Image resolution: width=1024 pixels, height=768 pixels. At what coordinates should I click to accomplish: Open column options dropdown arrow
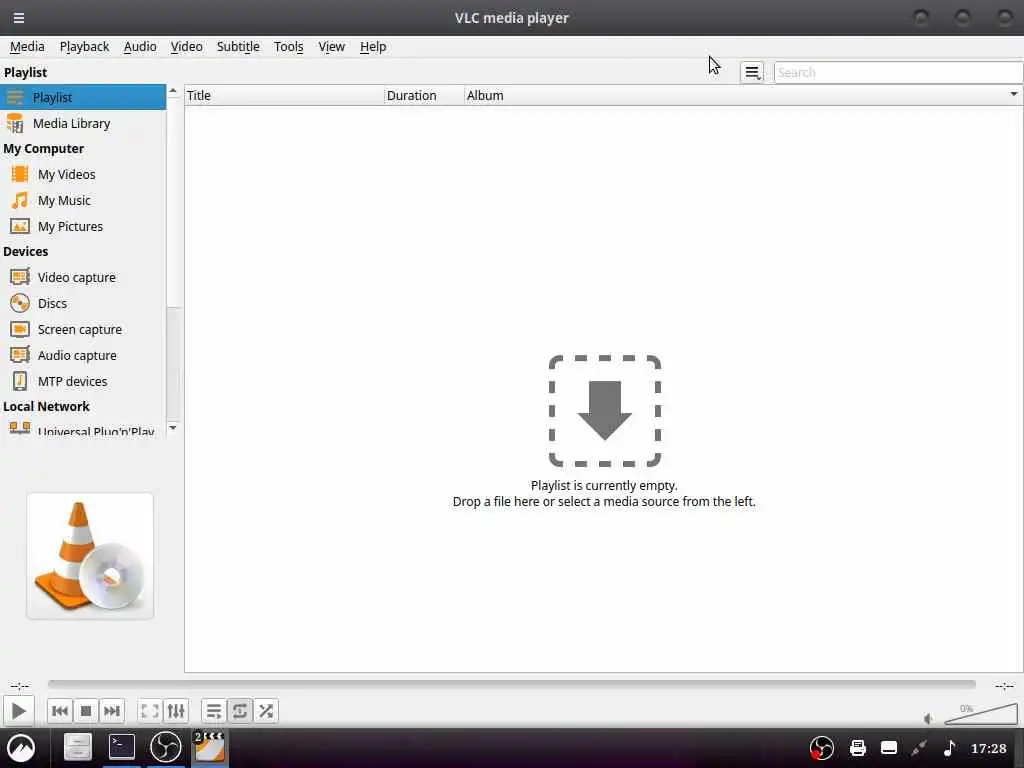tap(1014, 95)
